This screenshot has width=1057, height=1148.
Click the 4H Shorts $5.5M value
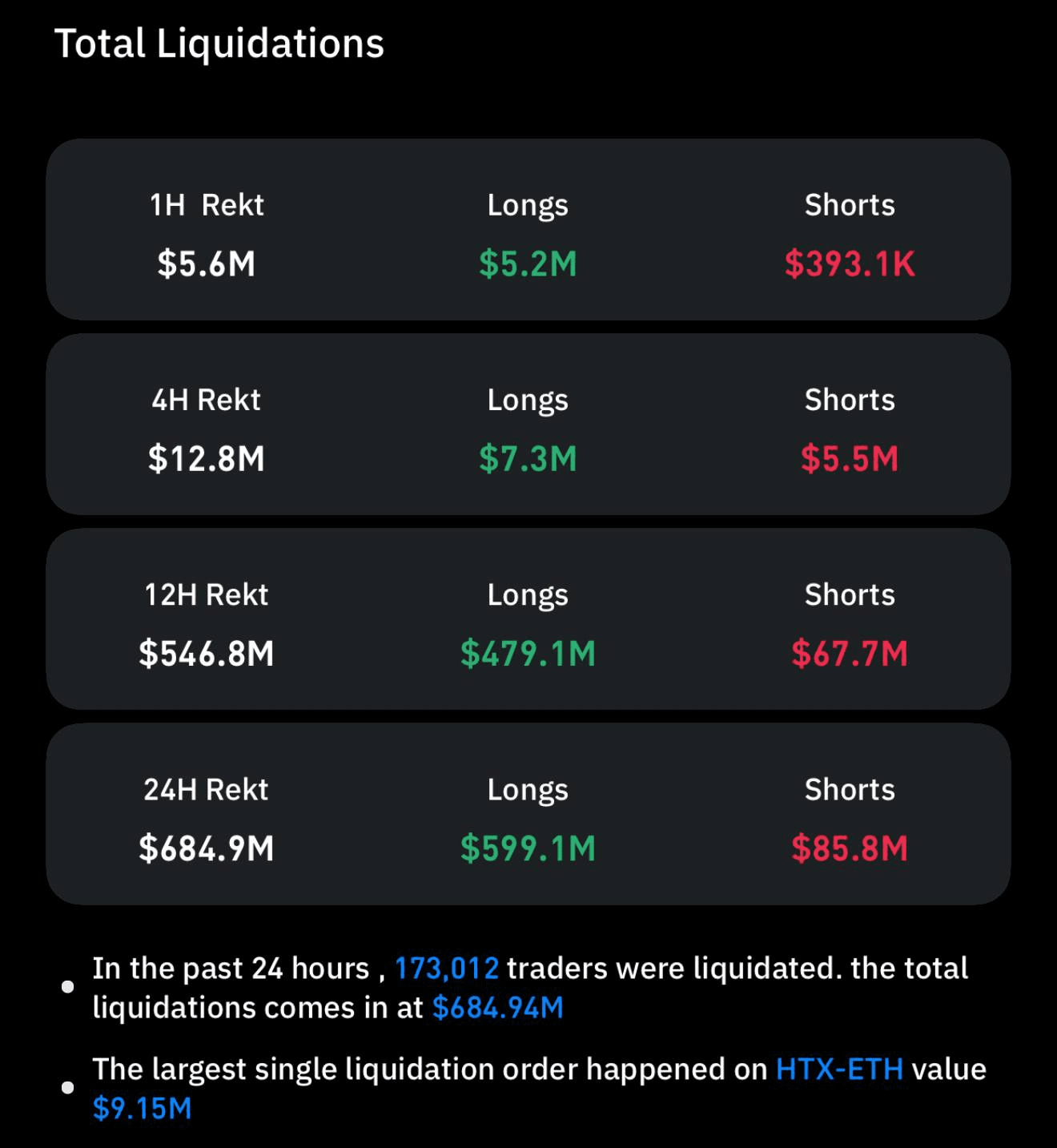(x=849, y=459)
